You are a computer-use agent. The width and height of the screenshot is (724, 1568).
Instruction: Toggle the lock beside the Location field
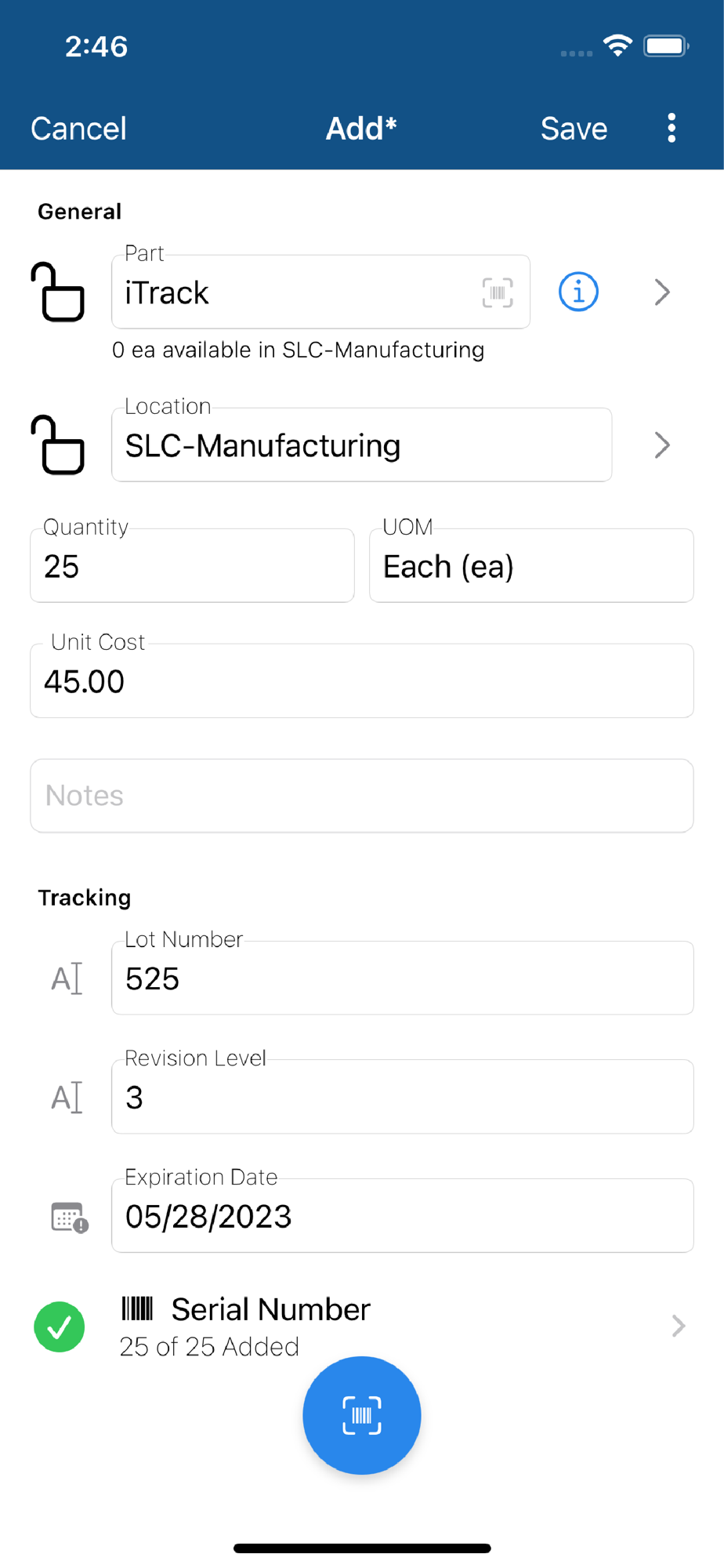click(58, 445)
